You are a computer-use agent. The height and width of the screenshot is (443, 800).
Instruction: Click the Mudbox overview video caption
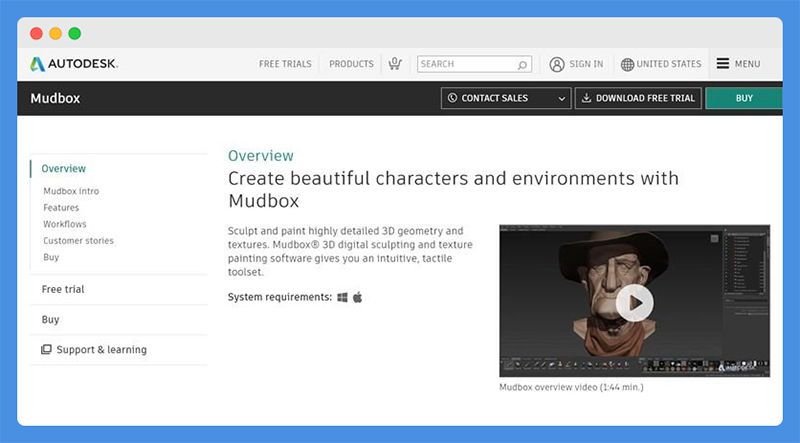tap(571, 387)
